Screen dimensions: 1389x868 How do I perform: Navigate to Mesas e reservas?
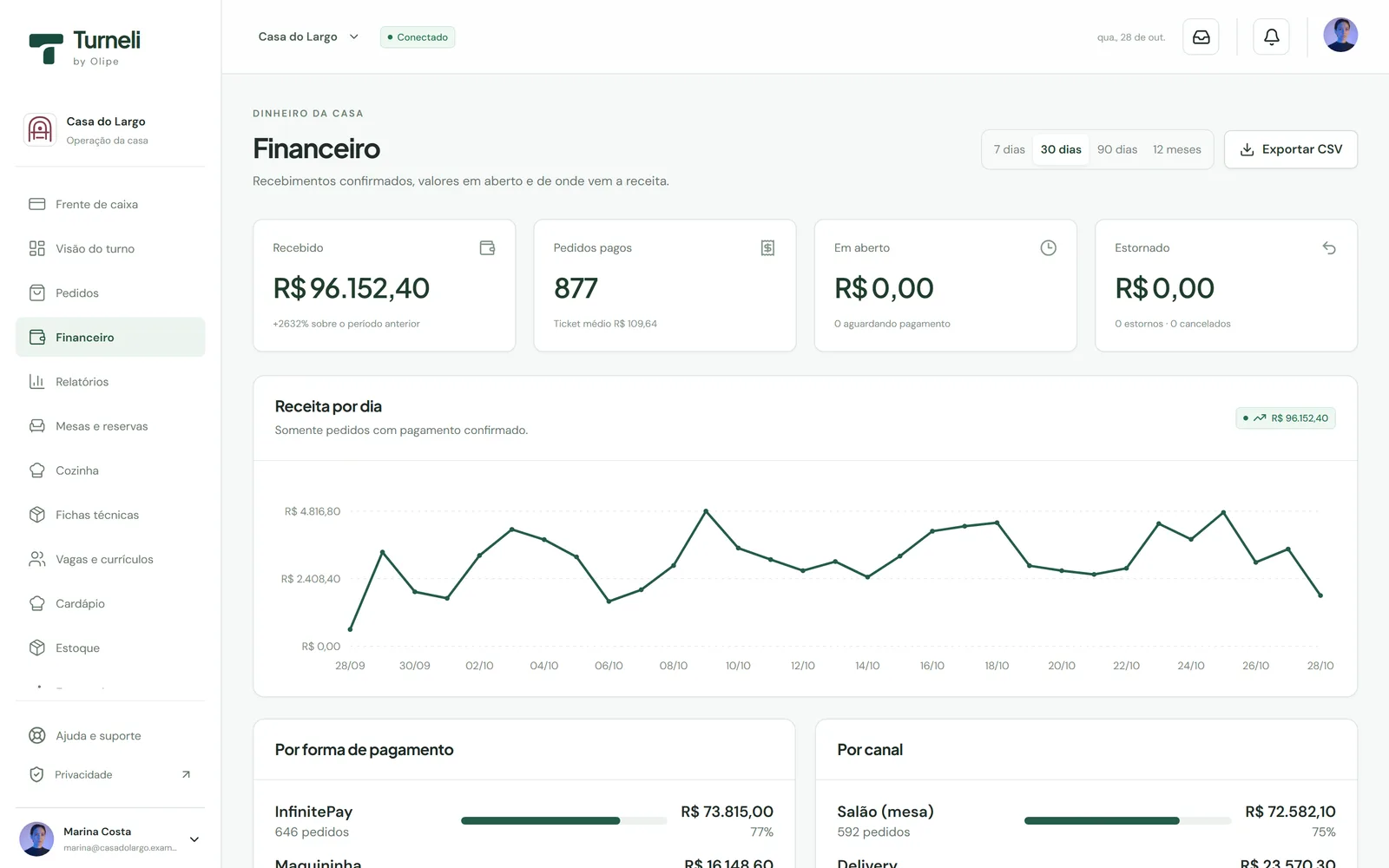(x=110, y=426)
